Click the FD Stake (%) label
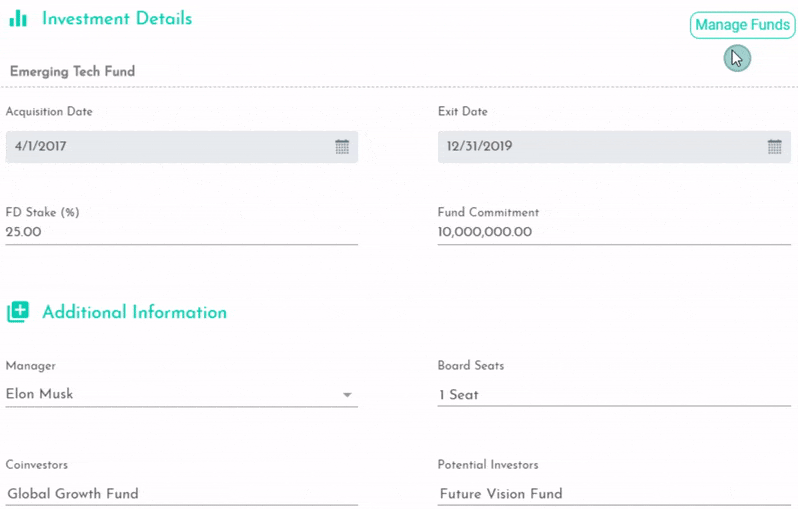This screenshot has width=798, height=509. pyautogui.click(x=42, y=212)
